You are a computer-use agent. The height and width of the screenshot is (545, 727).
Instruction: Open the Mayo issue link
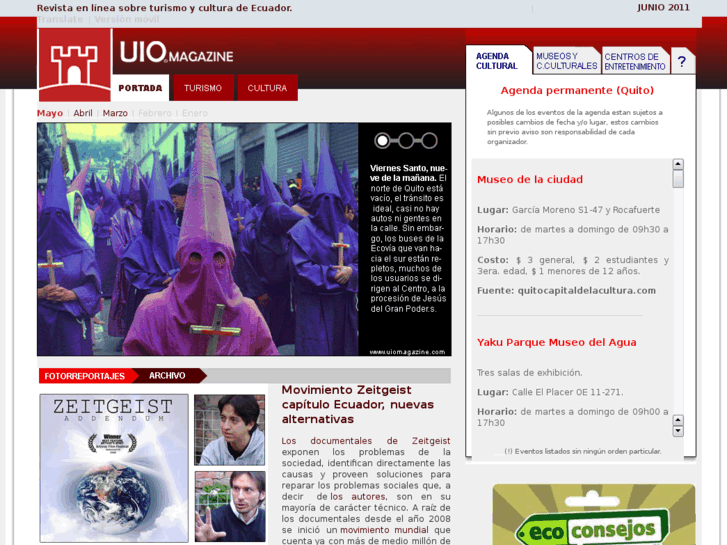(50, 113)
